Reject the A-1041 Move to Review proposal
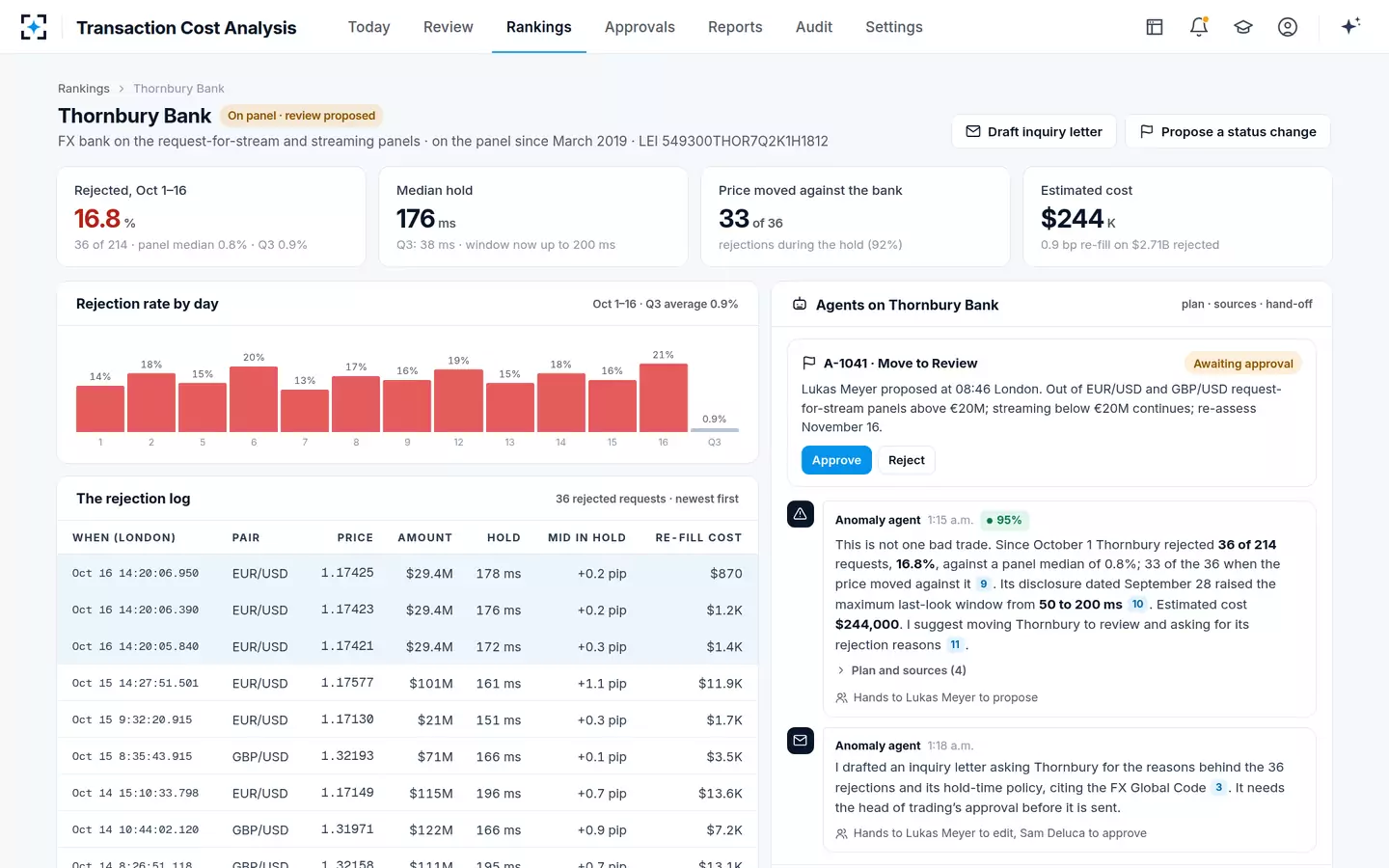Viewport: 1389px width, 868px height. click(x=907, y=460)
